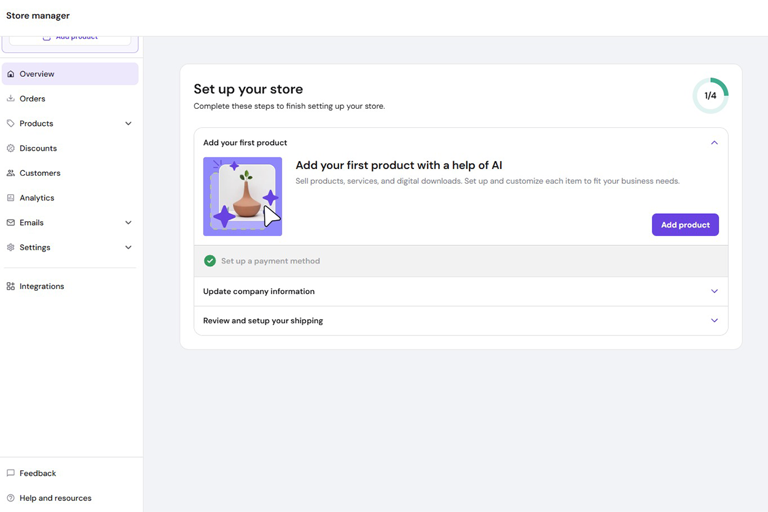Click the Help and resources question icon
The image size is (768, 512).
click(x=11, y=498)
